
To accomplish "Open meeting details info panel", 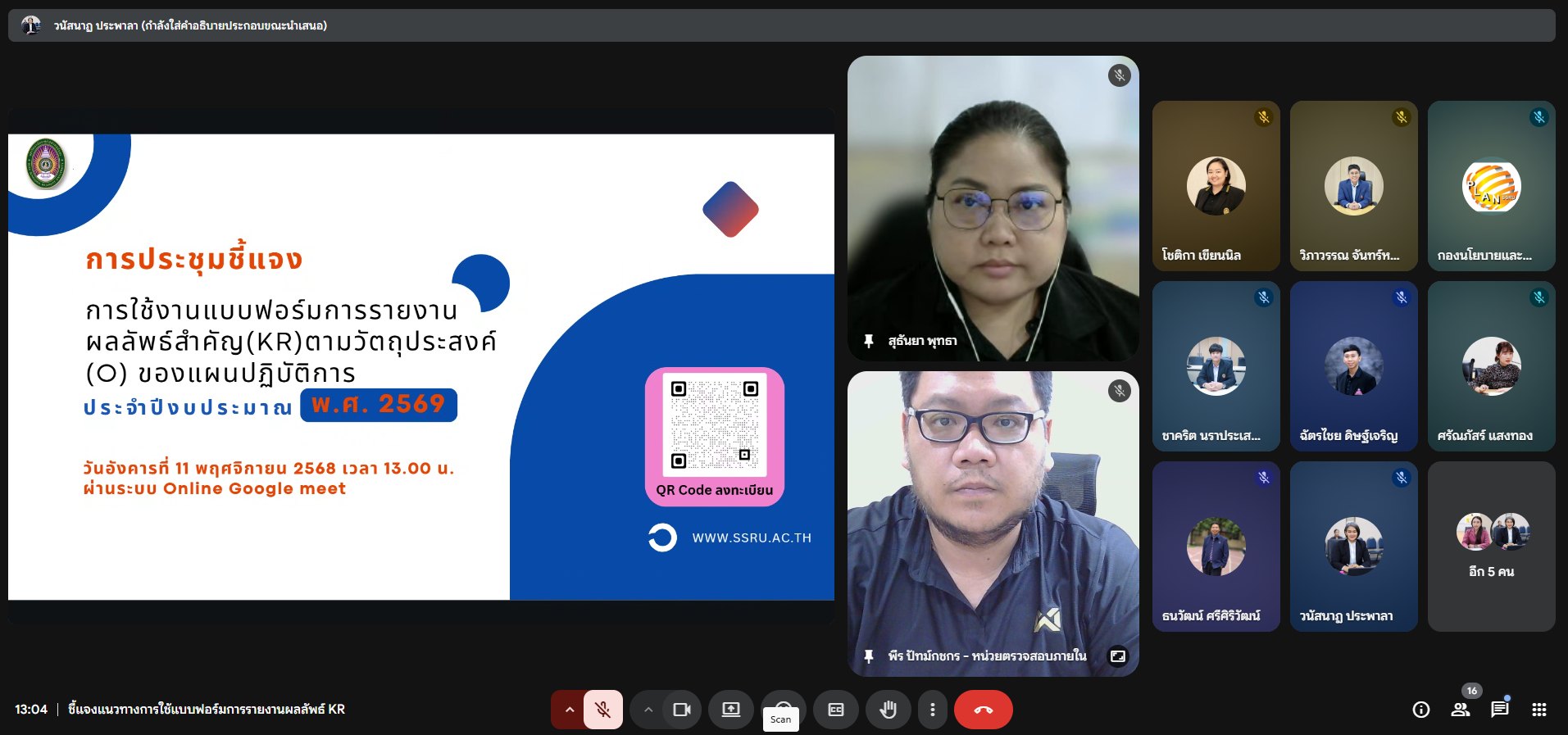I will 1421,710.
